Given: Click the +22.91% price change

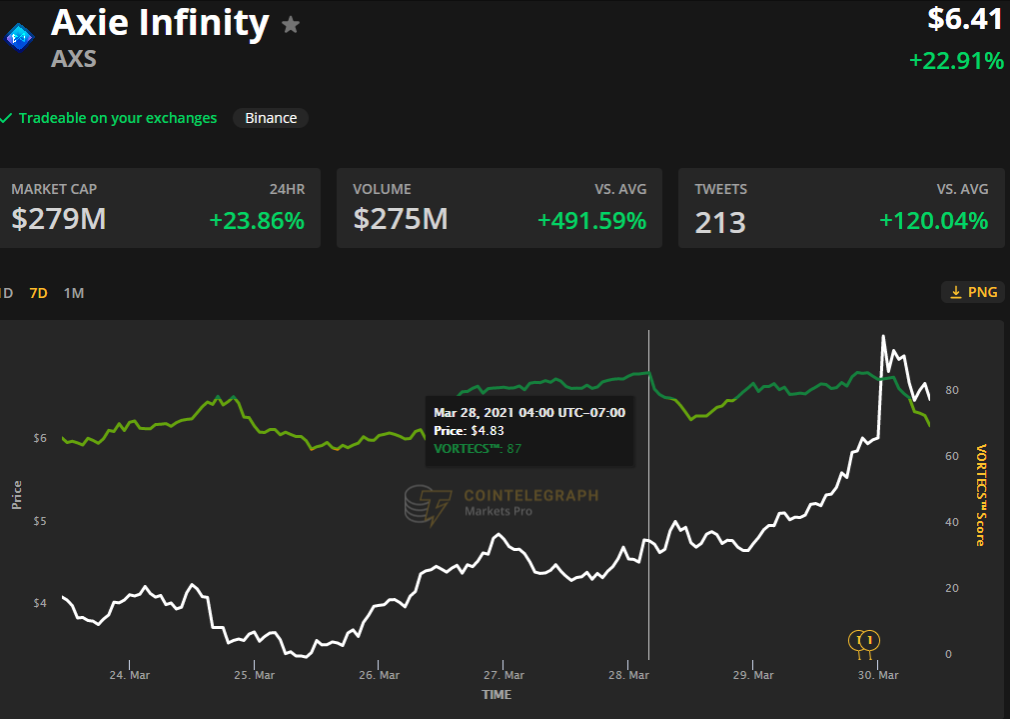Looking at the screenshot, I should [957, 61].
